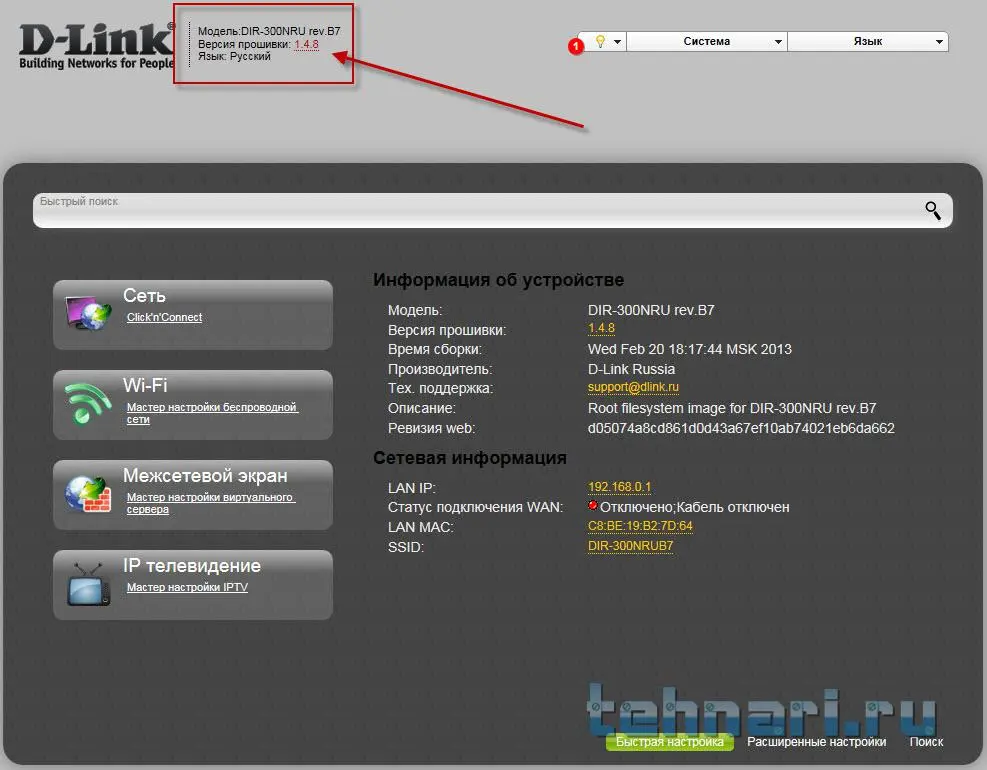Viewport: 987px width, 770px height.
Task: Click model value DIR-300NRU rev.B7 in info
Action: 651,310
